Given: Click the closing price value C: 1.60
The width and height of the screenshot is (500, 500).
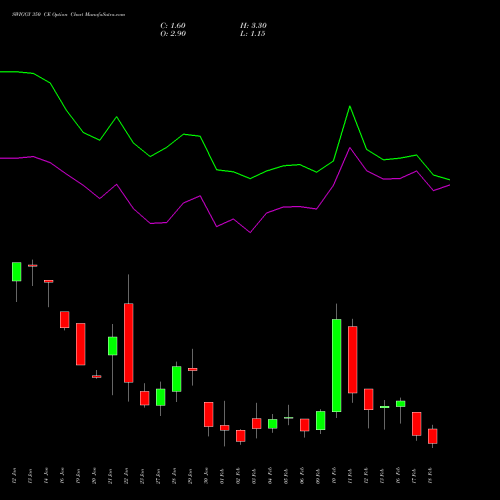Looking at the screenshot, I should (x=173, y=26).
